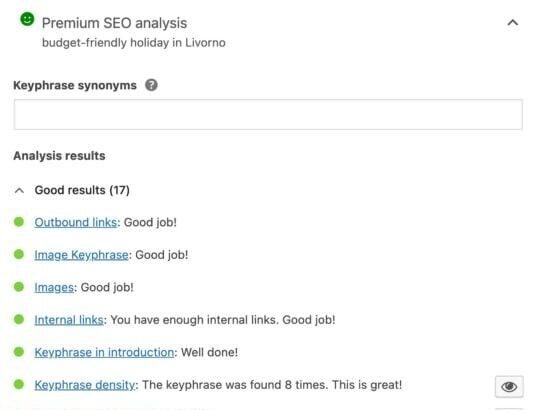The height and width of the screenshot is (410, 533).
Task: Open the Image Keyphrase link
Action: (x=81, y=255)
